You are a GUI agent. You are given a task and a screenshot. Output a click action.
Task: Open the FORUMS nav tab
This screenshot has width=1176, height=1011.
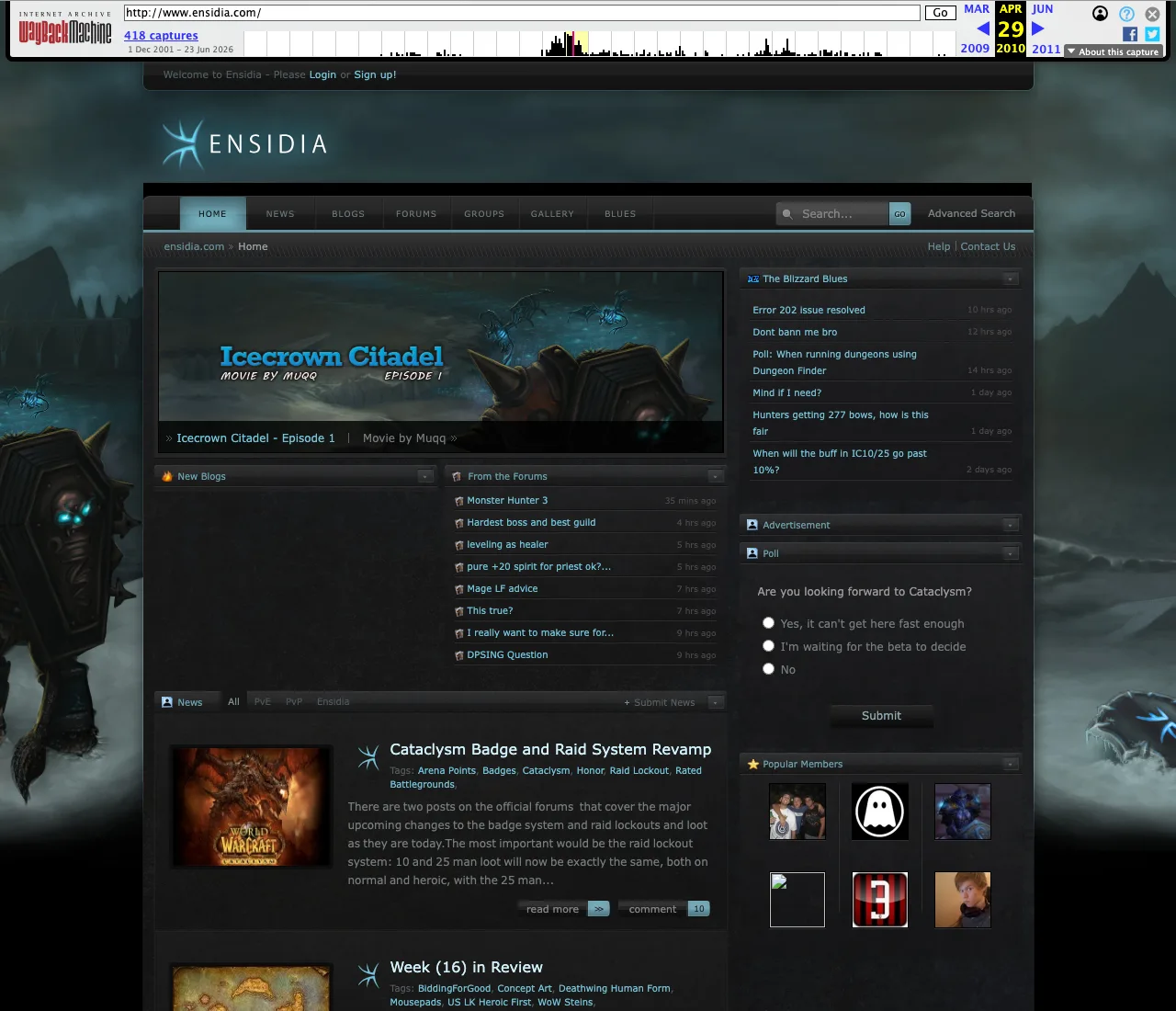point(416,213)
